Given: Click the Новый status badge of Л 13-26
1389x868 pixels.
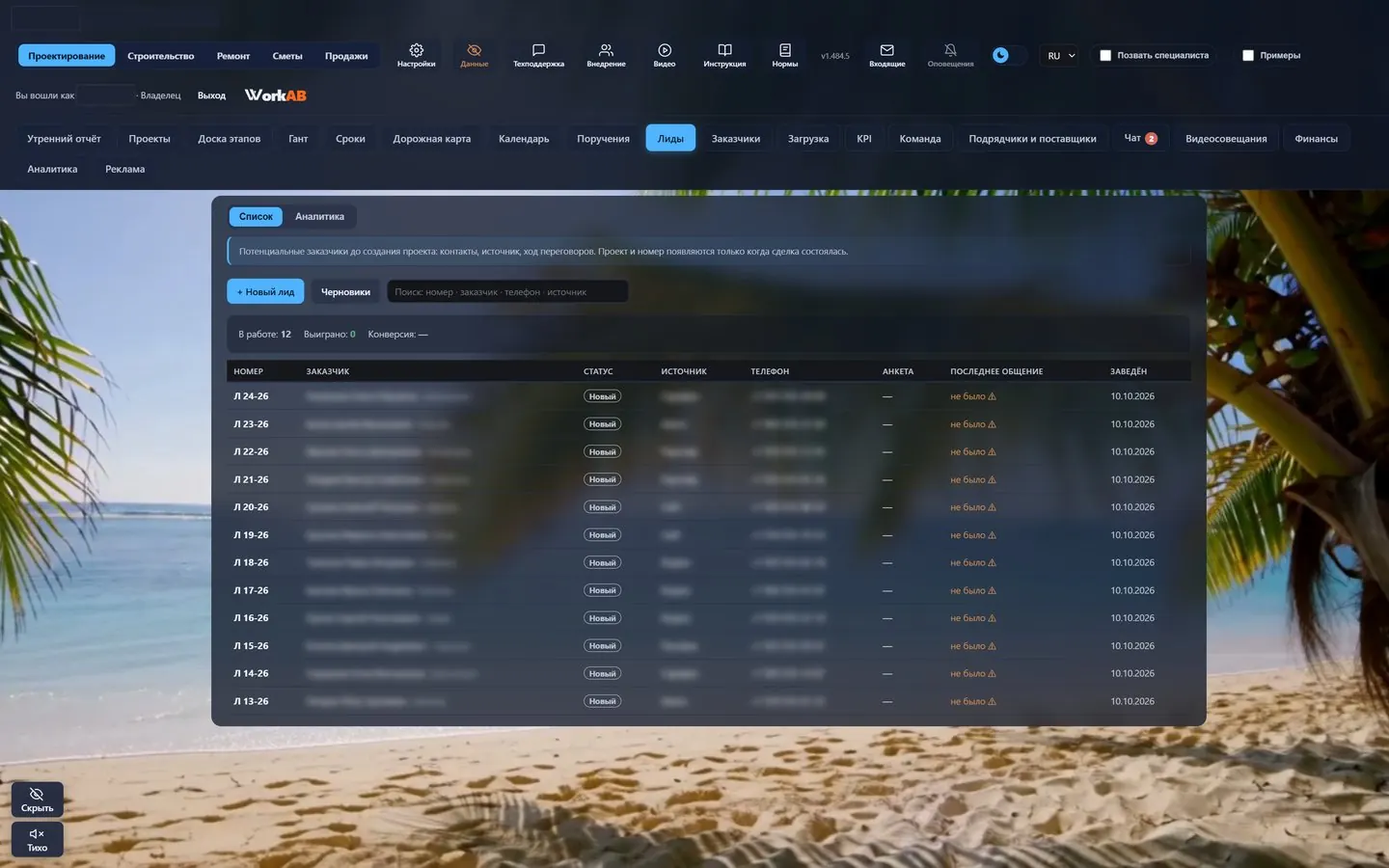Looking at the screenshot, I should click(602, 702).
